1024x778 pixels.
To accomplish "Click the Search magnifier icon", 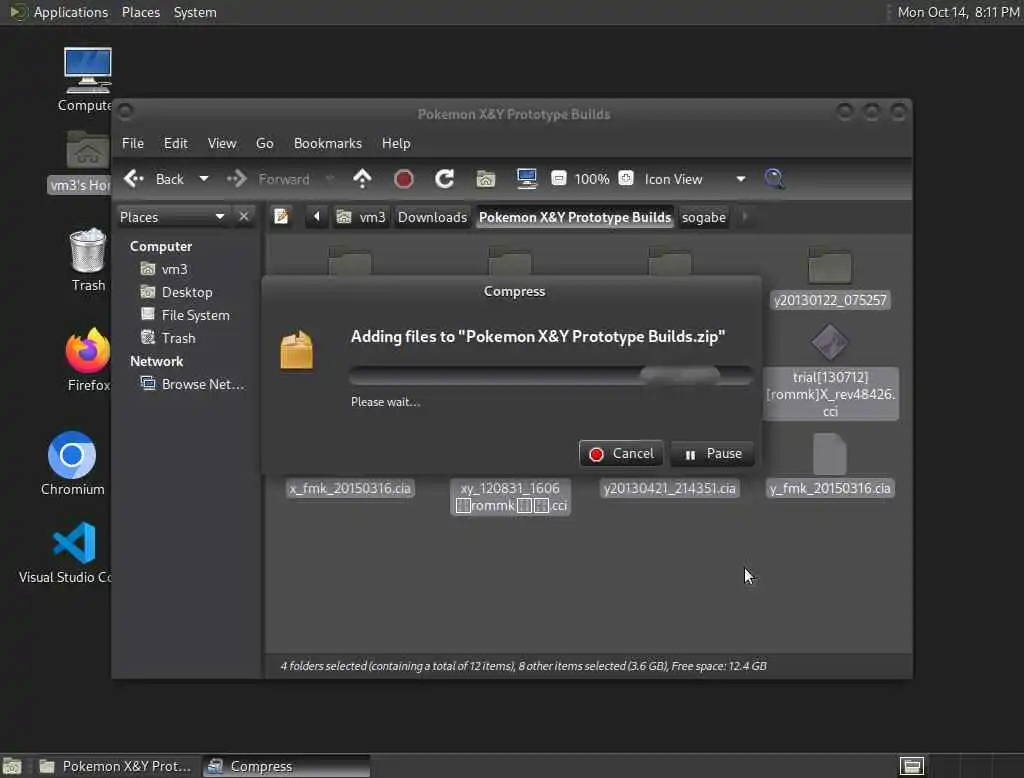I will pyautogui.click(x=775, y=178).
